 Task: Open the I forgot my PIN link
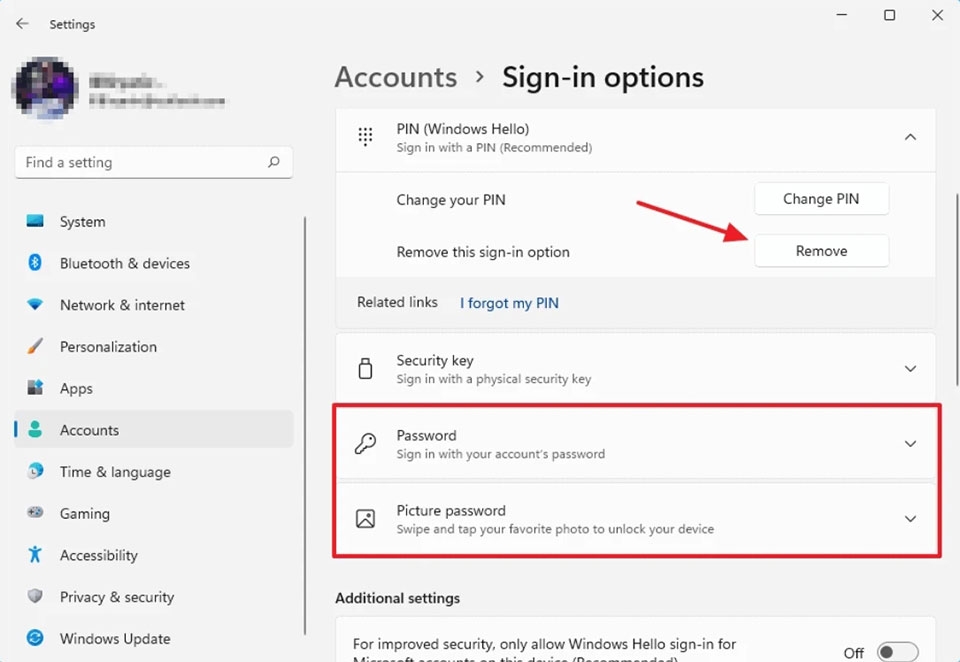click(509, 303)
